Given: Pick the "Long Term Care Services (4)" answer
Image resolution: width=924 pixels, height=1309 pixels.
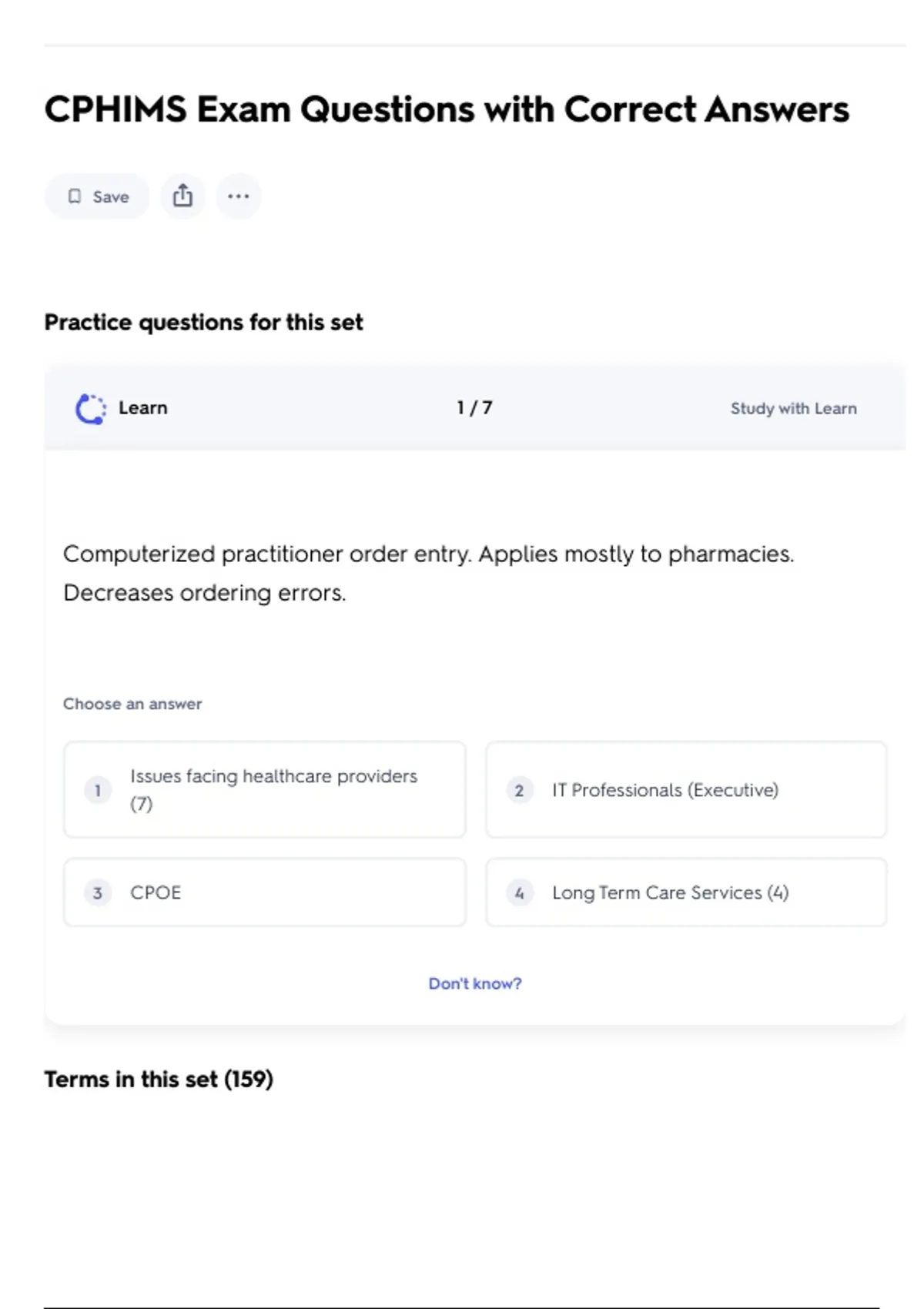Looking at the screenshot, I should coord(685,892).
